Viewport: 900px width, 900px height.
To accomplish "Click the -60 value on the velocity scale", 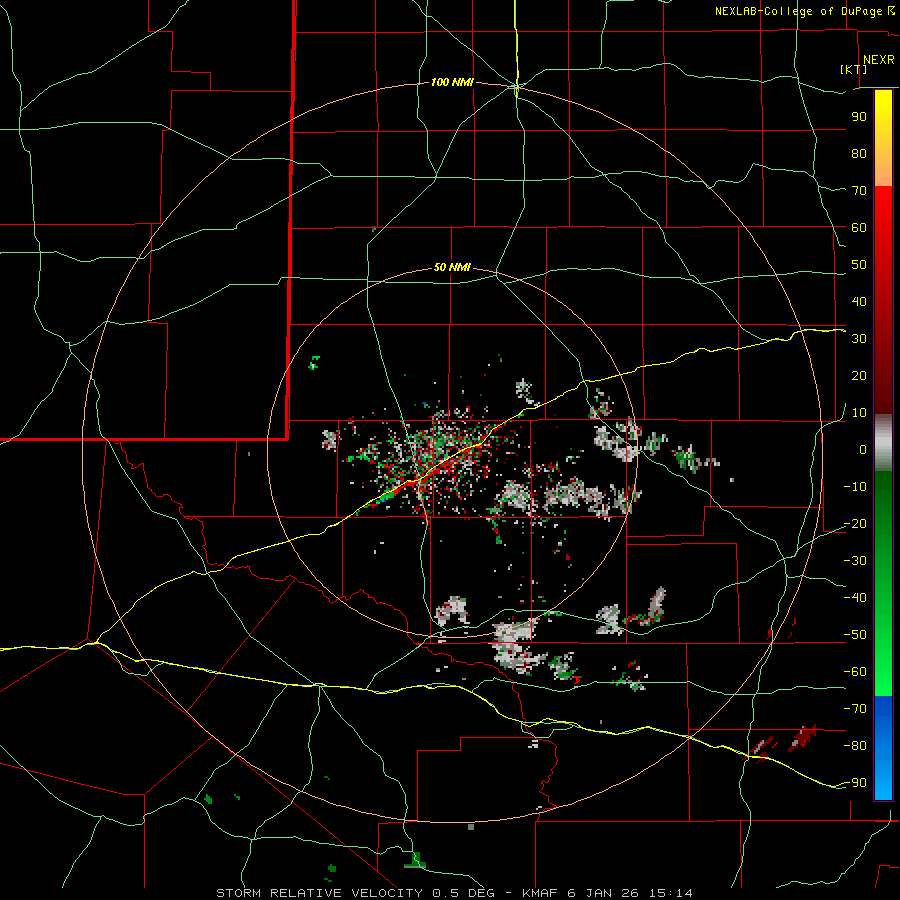I will pyautogui.click(x=855, y=672).
